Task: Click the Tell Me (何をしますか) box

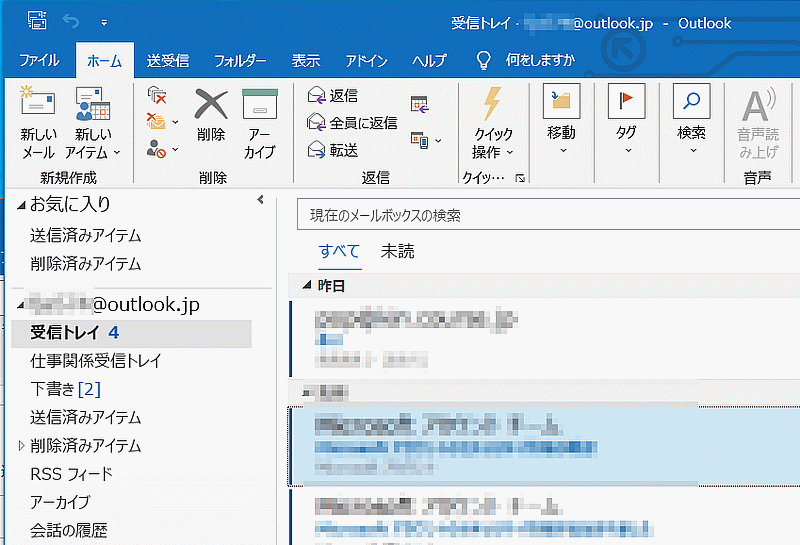Action: tap(540, 60)
